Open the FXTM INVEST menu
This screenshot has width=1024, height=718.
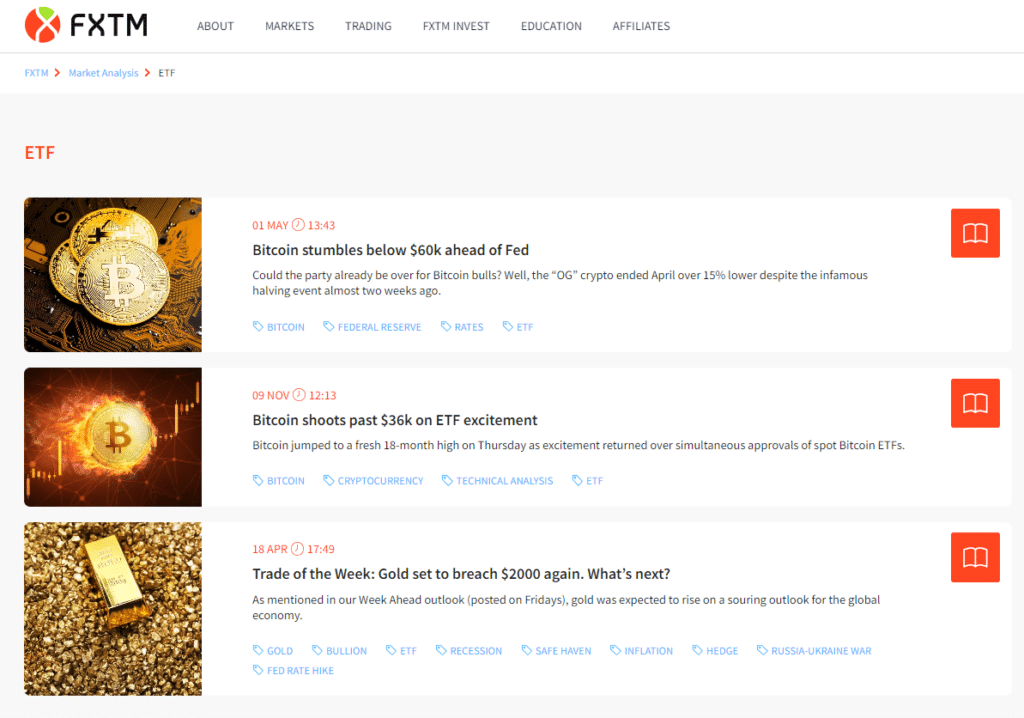[x=456, y=26]
